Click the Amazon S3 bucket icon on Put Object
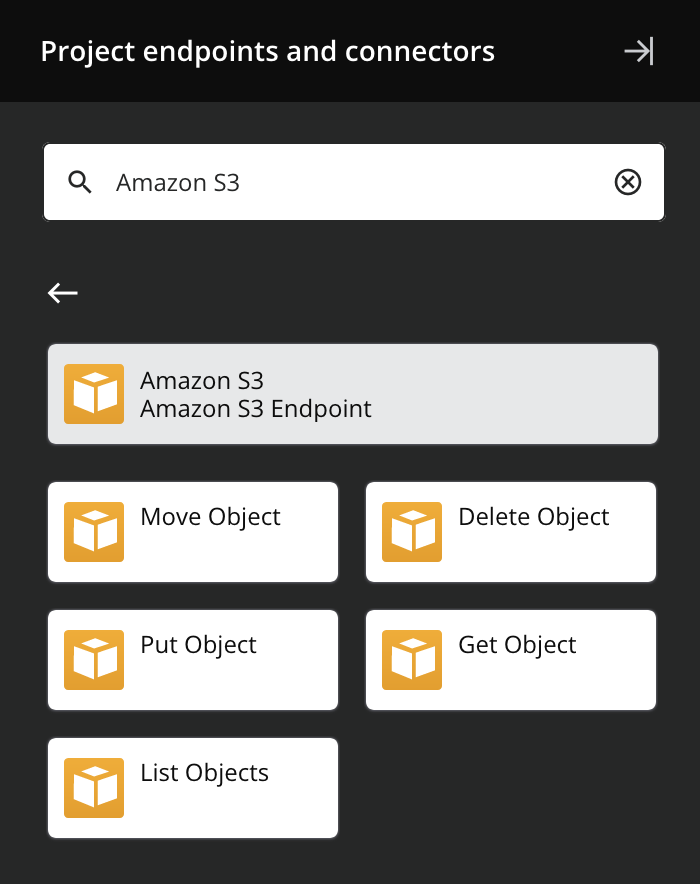 click(x=93, y=659)
